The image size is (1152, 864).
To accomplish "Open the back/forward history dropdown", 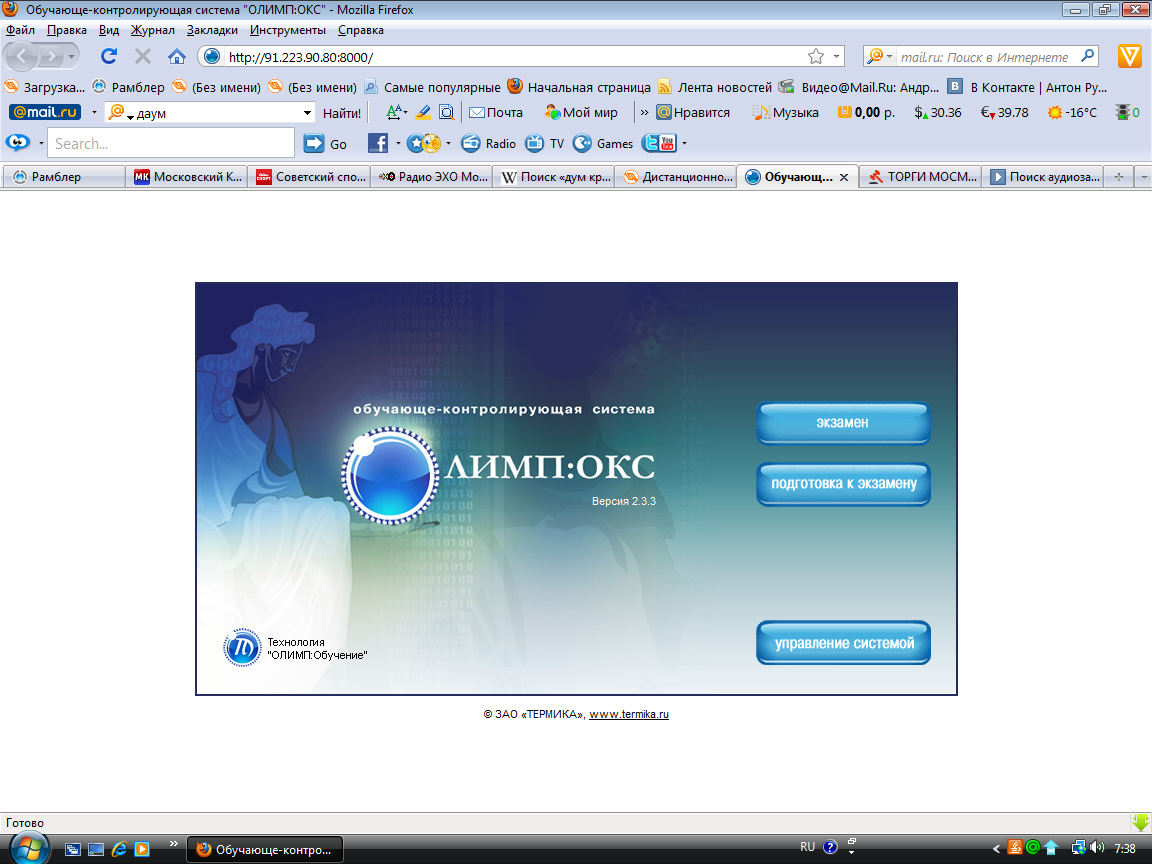I will (x=71, y=56).
